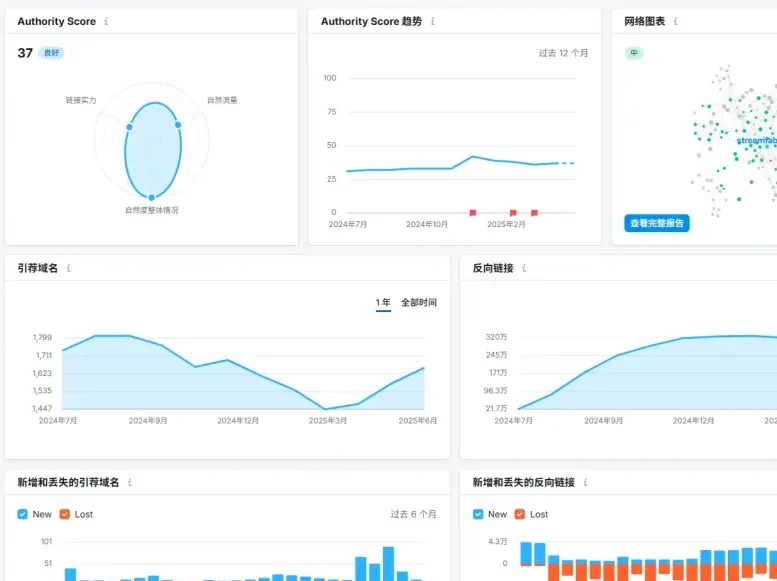Viewport: 777px width, 581px height.
Task: Click 查看完整报告 button
Action: click(x=657, y=223)
